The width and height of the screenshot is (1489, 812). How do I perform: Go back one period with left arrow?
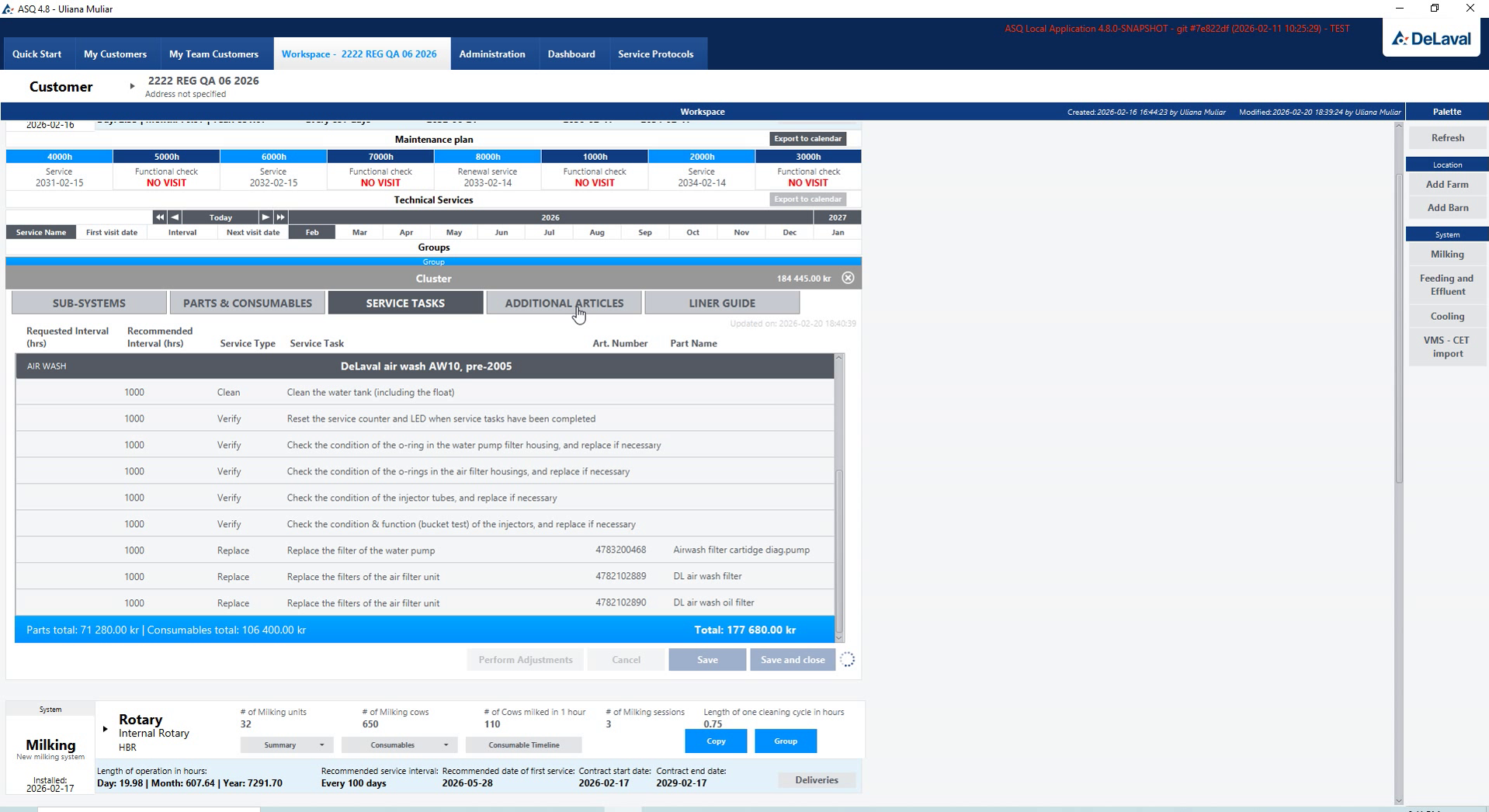click(x=175, y=217)
